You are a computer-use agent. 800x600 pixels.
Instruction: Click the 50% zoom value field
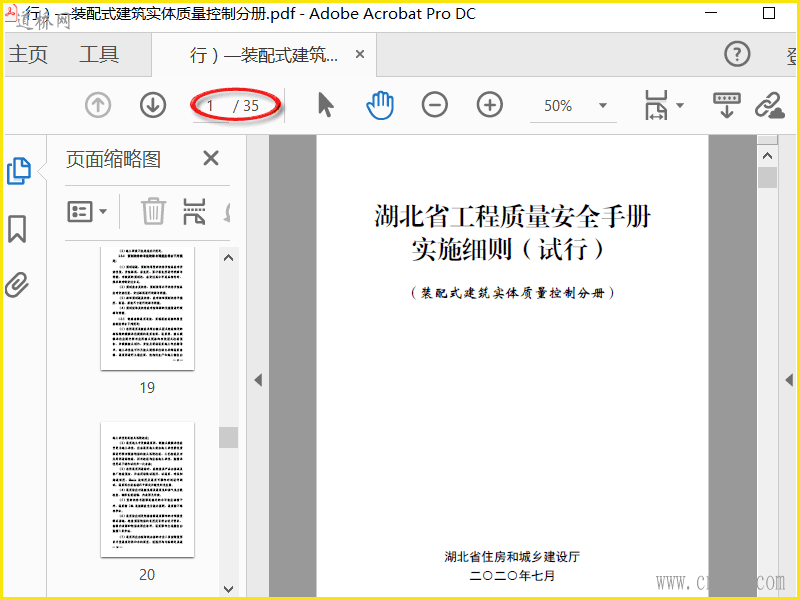(x=558, y=106)
